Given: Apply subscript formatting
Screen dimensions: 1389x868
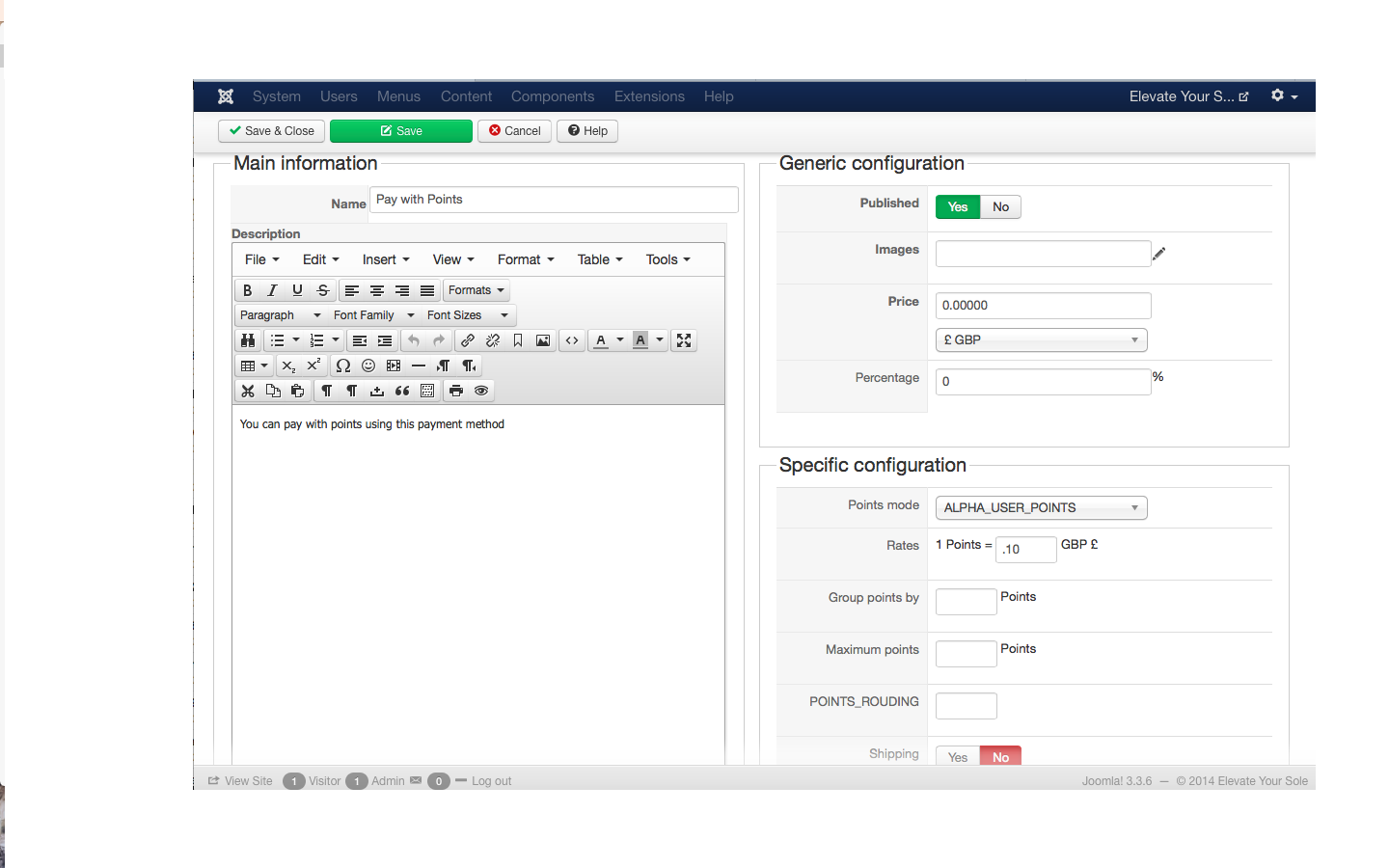Looking at the screenshot, I should (288, 366).
